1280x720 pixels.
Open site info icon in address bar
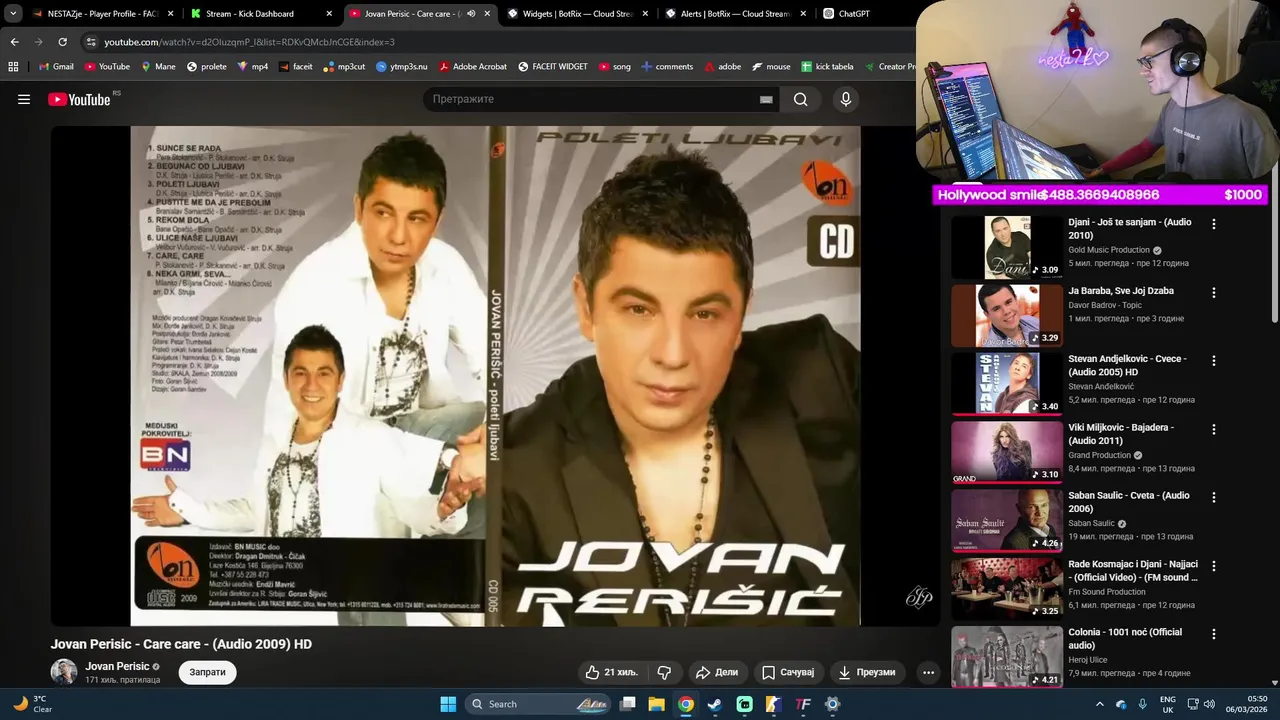[91, 42]
